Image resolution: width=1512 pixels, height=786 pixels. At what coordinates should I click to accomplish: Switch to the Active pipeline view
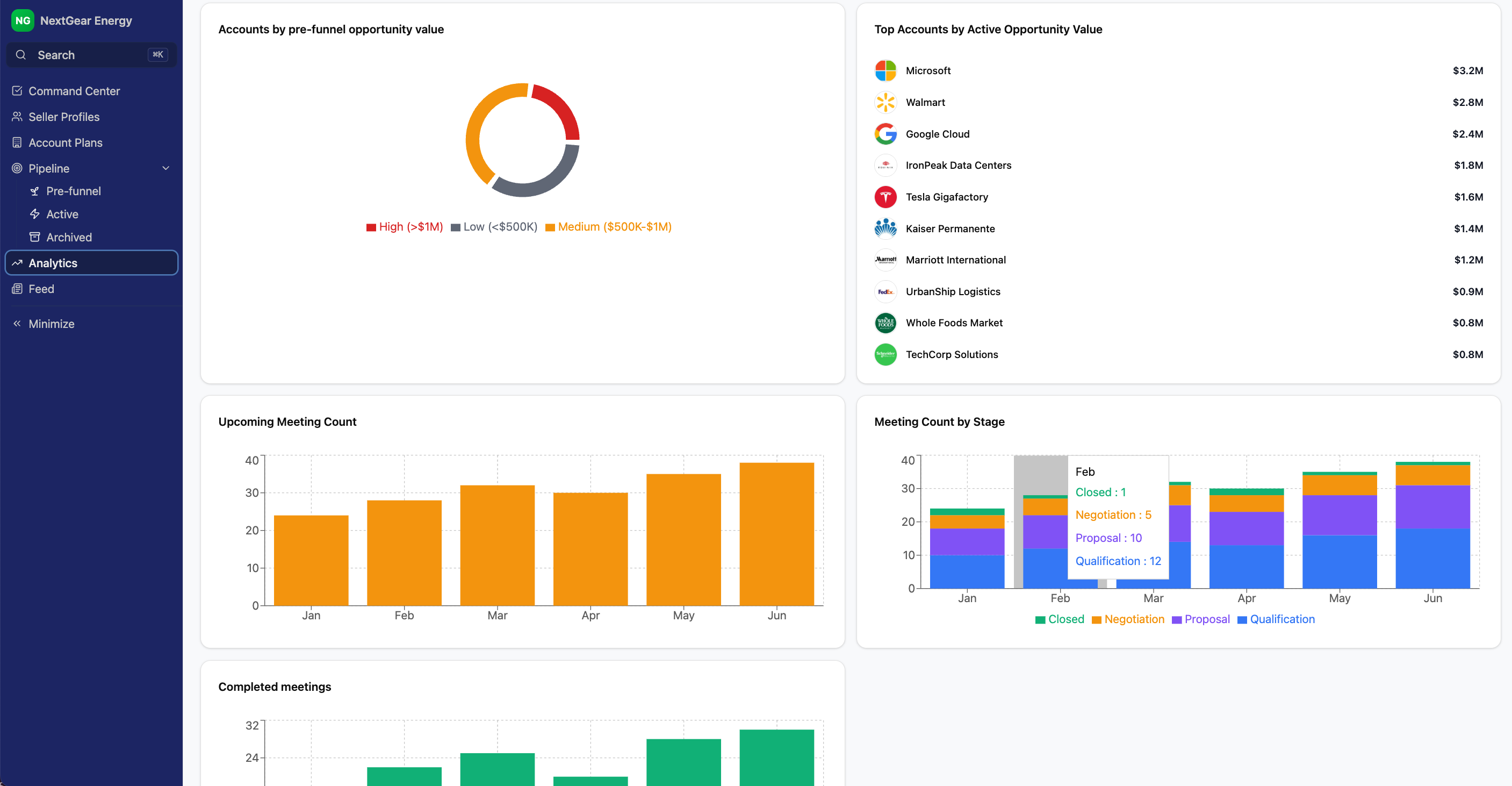(x=62, y=214)
